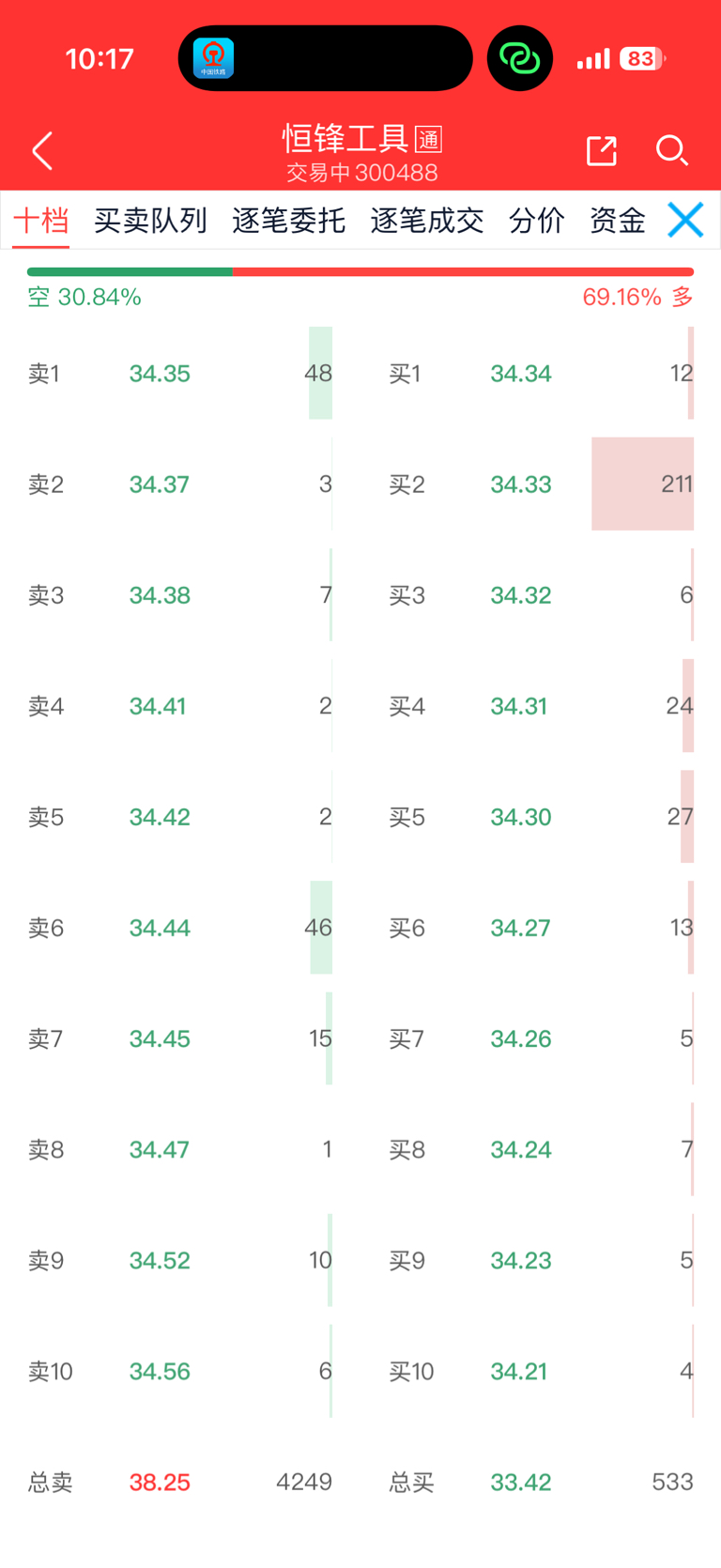Select 买2 row volume 211
Image resolution: width=721 pixels, height=1568 pixels.
coord(676,484)
